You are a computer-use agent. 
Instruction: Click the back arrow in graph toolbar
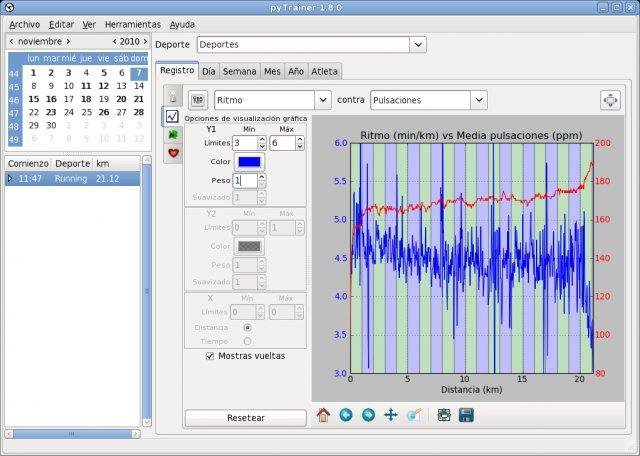[346, 415]
